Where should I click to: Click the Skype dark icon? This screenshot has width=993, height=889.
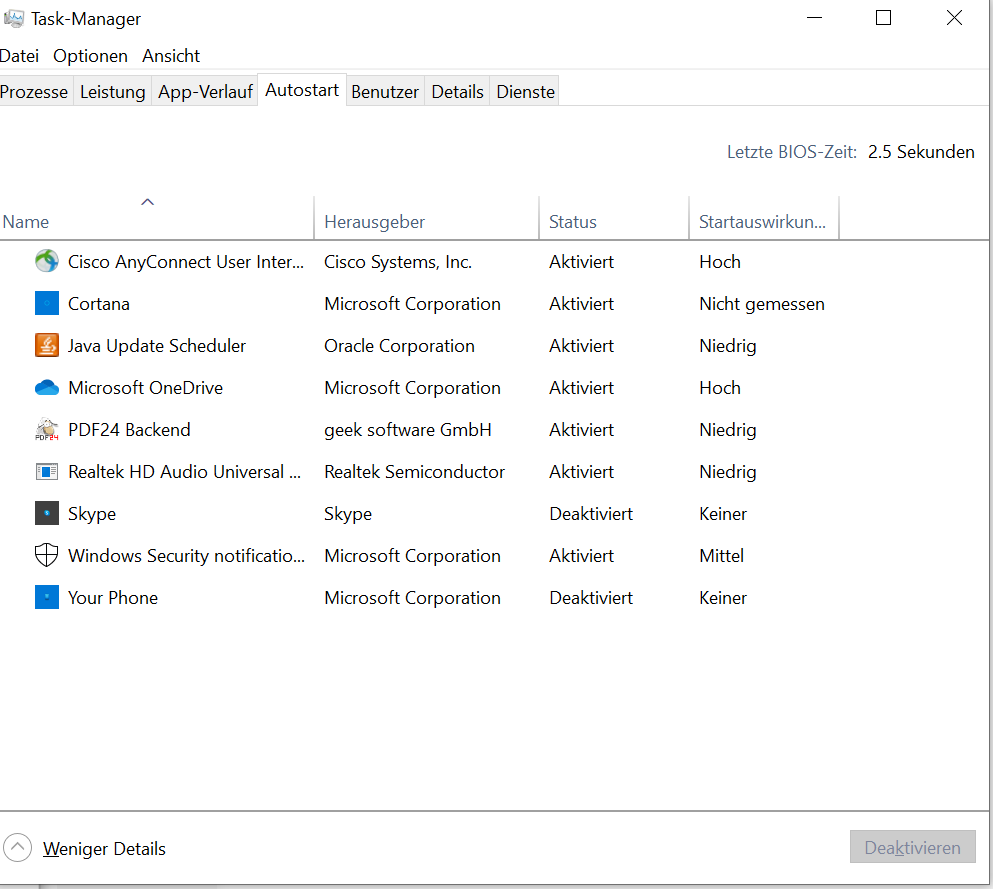coord(47,514)
